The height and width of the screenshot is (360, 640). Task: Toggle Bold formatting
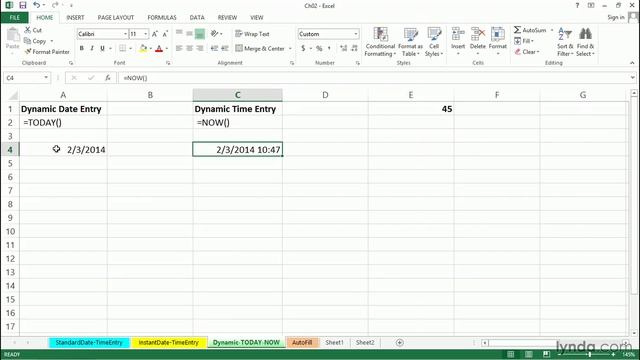82,49
